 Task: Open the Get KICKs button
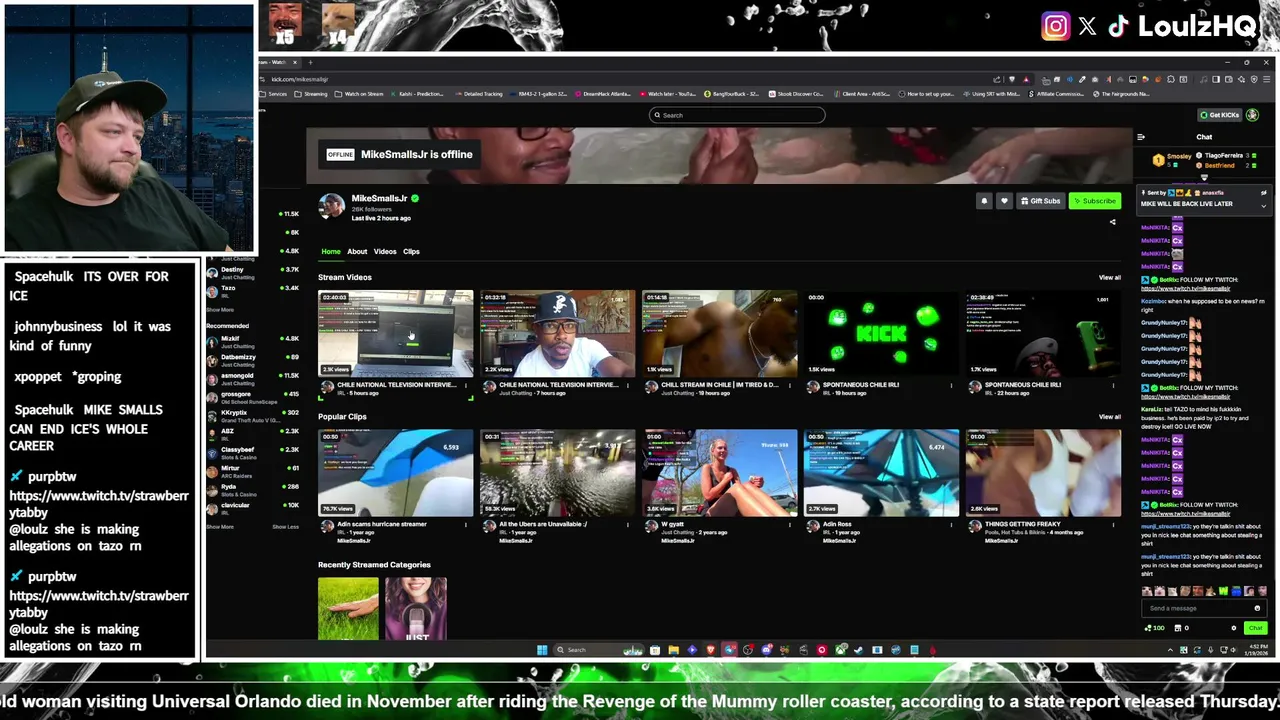[x=1220, y=115]
